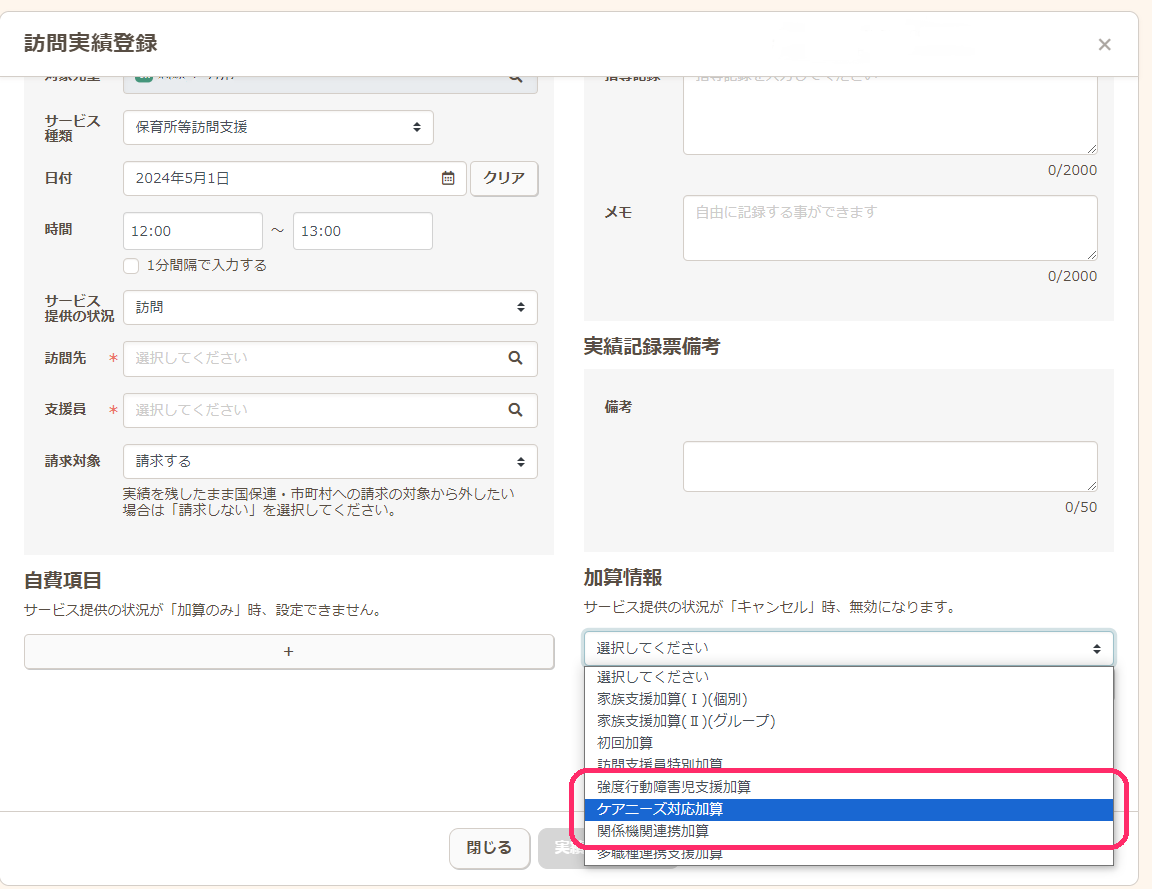This screenshot has width=1152, height=889.
Task: Expand the サービス提供の状況 dropdown
Action: pos(329,308)
